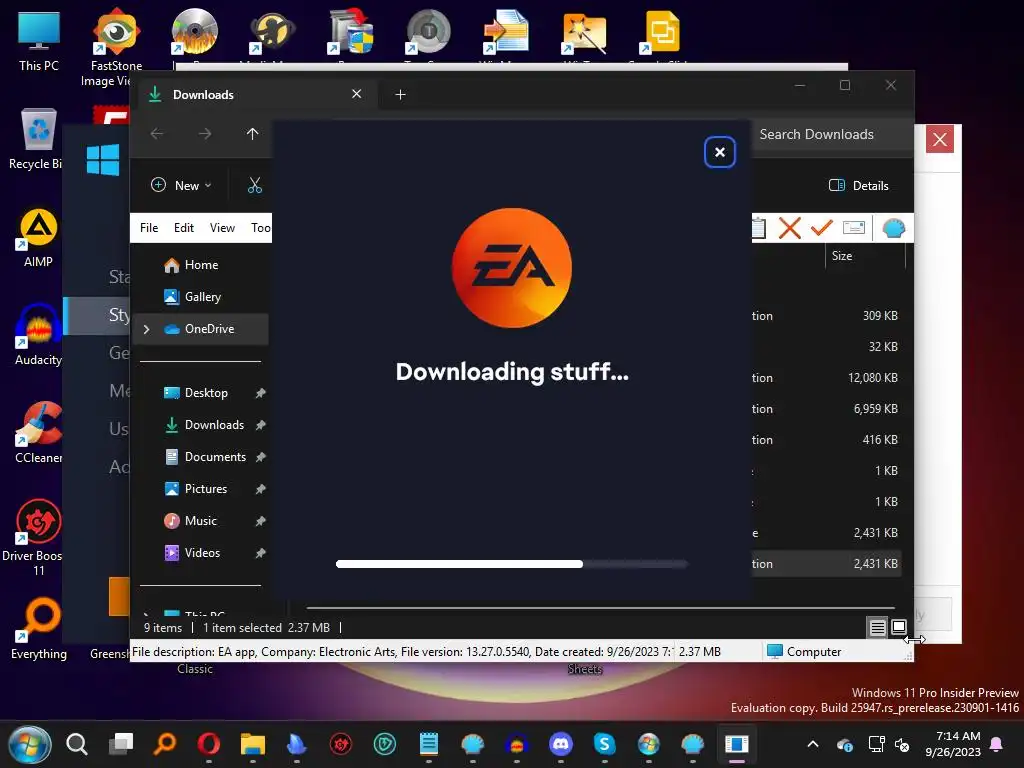Open the Tools menu
This screenshot has width=1024, height=768.
pyautogui.click(x=260, y=228)
